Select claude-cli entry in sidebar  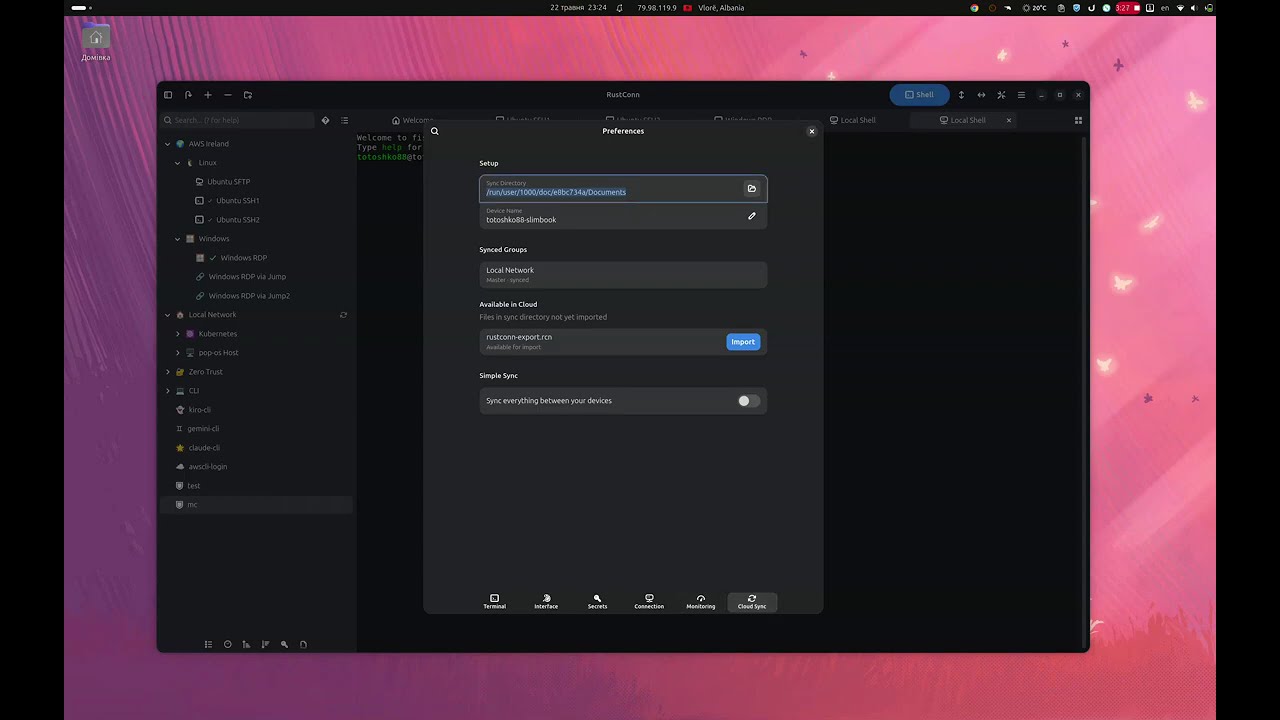[x=203, y=448]
